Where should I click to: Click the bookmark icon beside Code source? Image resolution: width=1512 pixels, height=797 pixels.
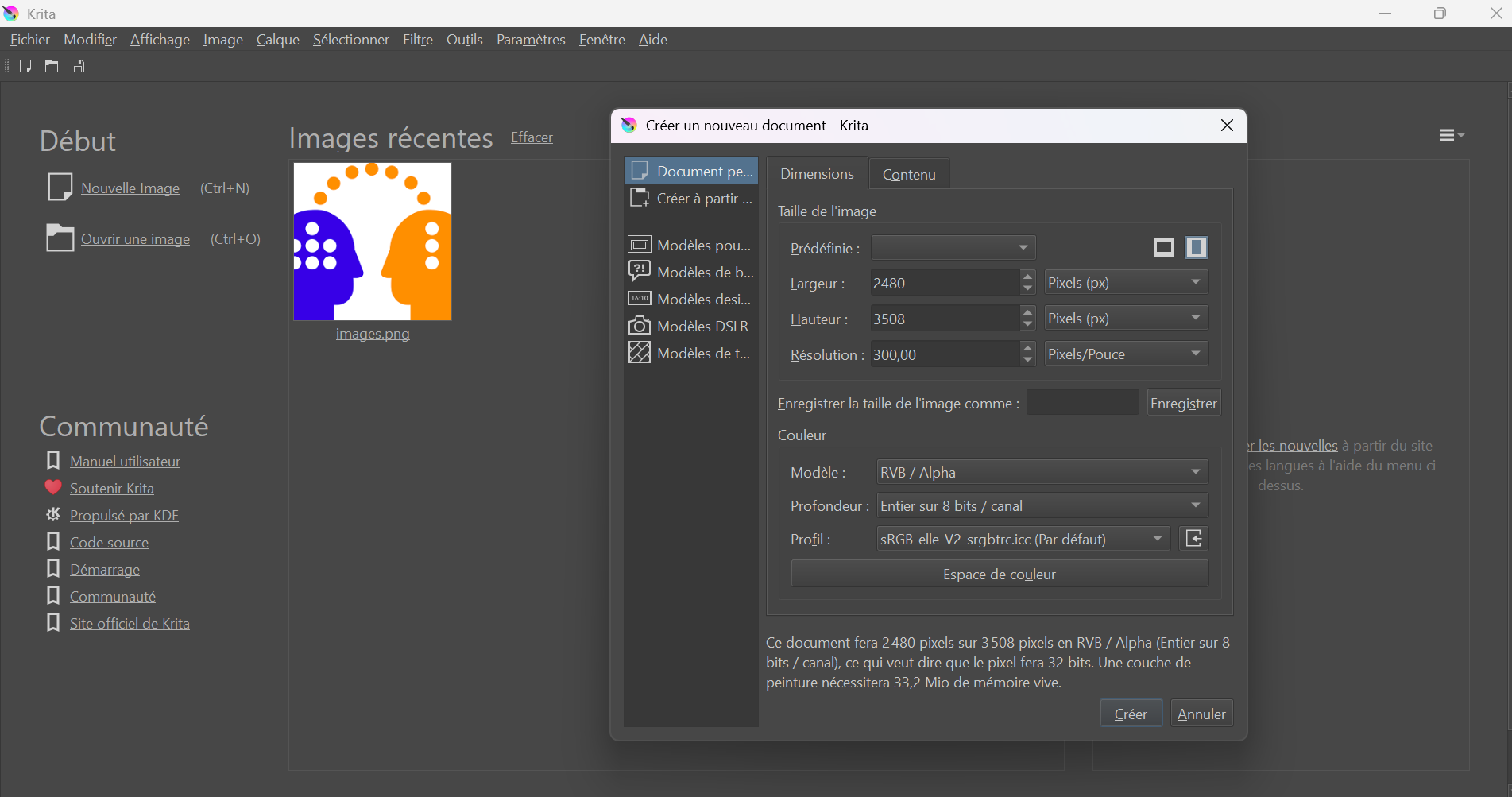(53, 541)
